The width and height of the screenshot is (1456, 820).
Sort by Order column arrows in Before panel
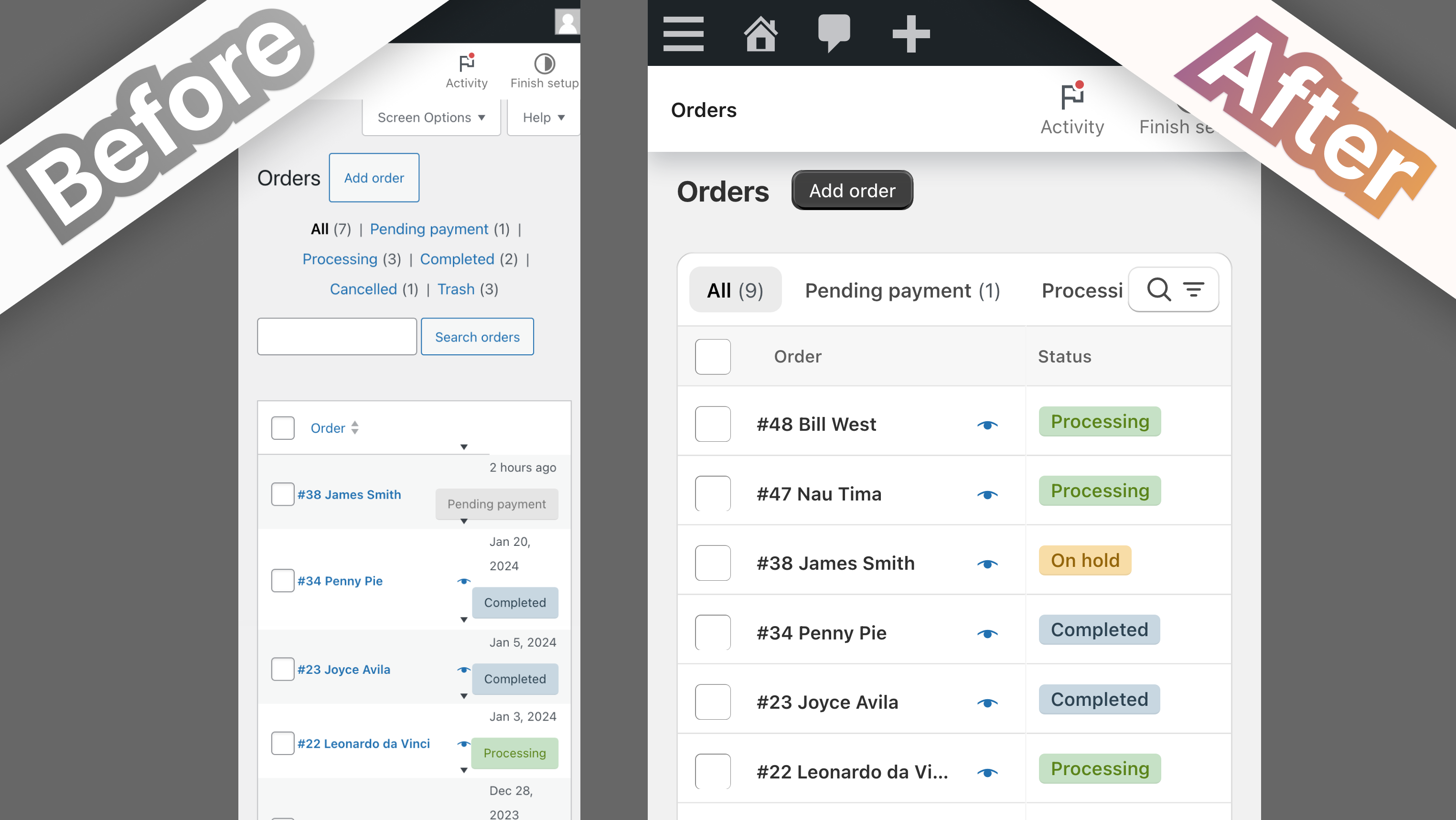click(x=354, y=428)
